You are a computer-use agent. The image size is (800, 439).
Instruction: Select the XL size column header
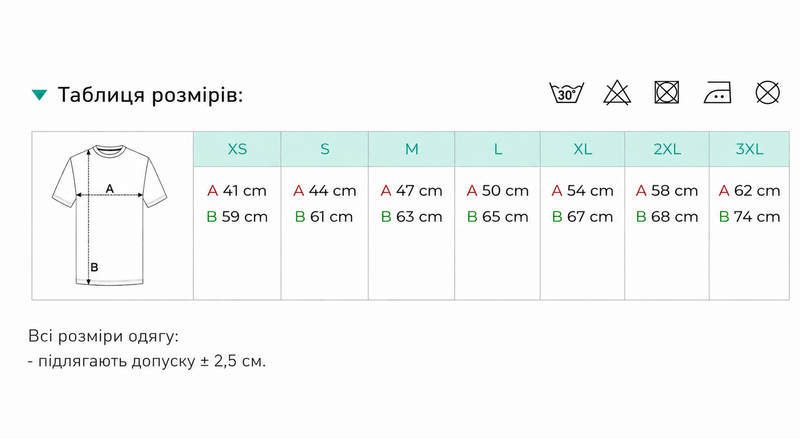(x=583, y=149)
